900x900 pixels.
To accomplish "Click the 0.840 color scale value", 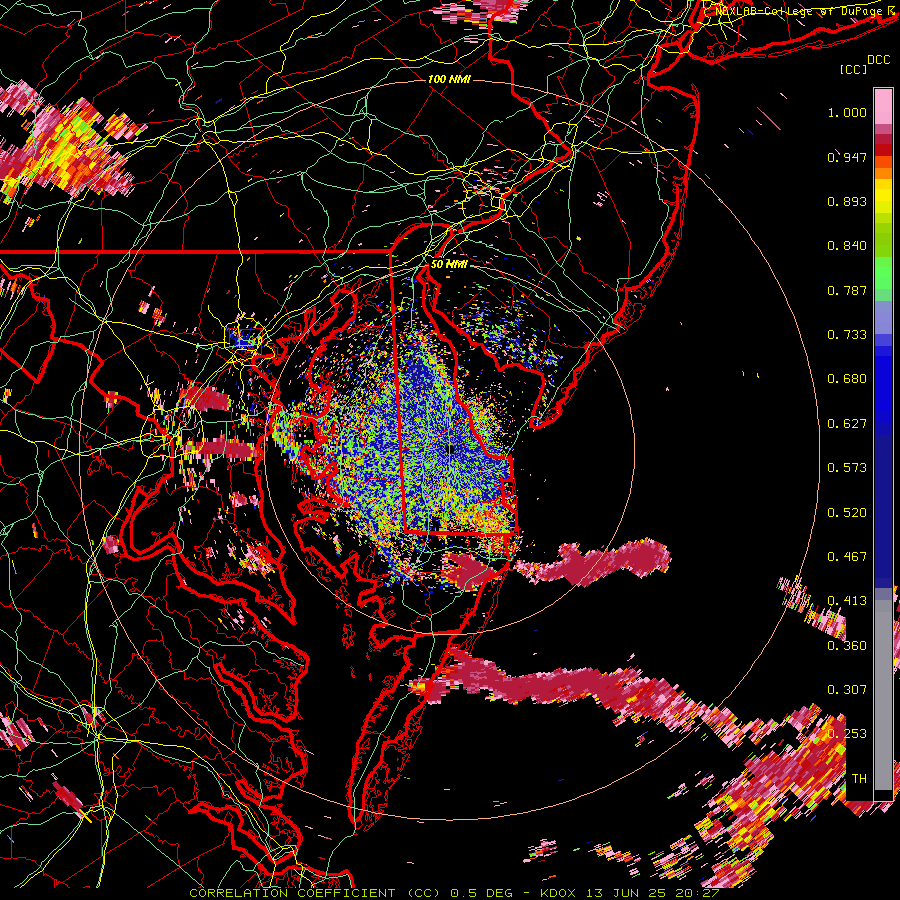I will [x=847, y=246].
